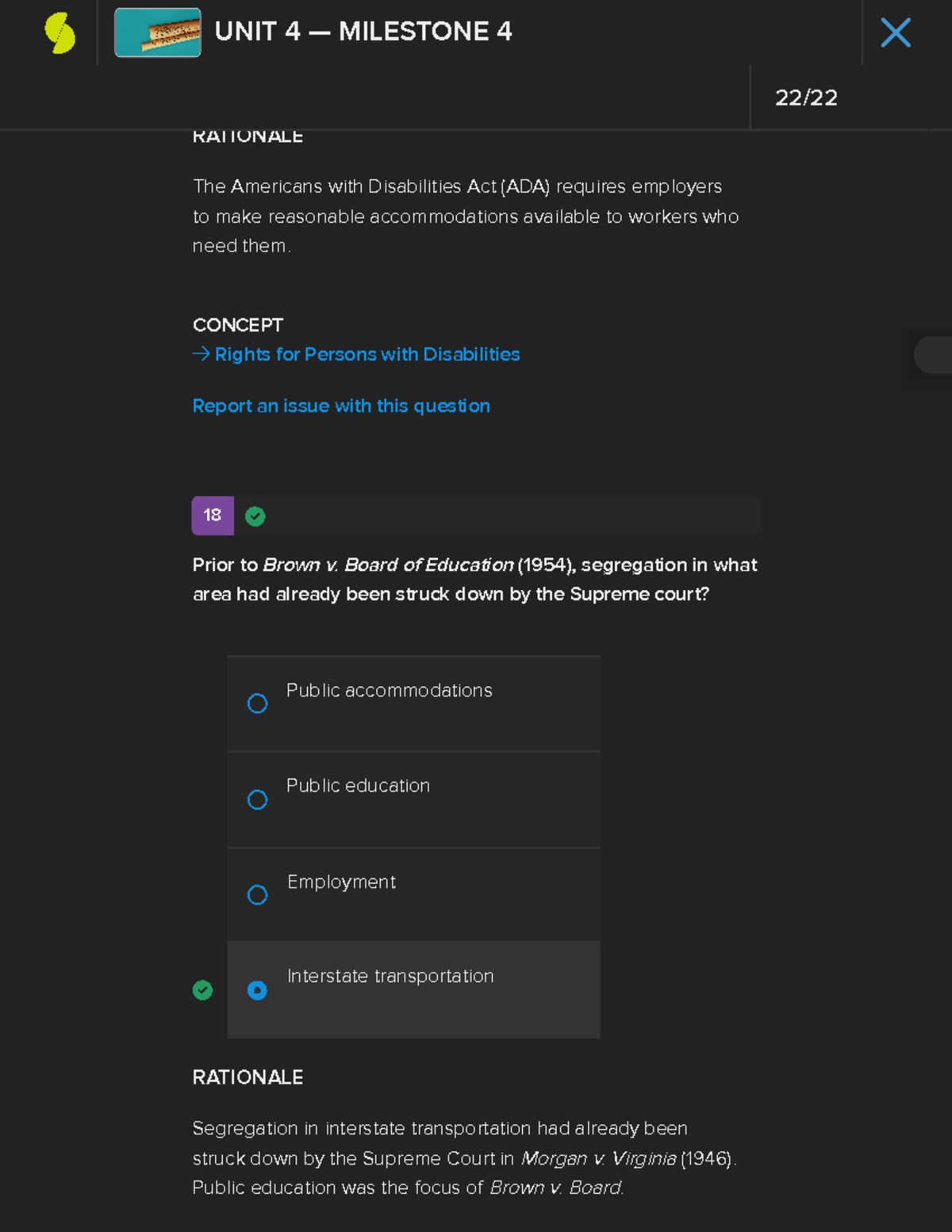Choose the Employment answer option
Screen dimensions: 952x1232
(x=257, y=895)
